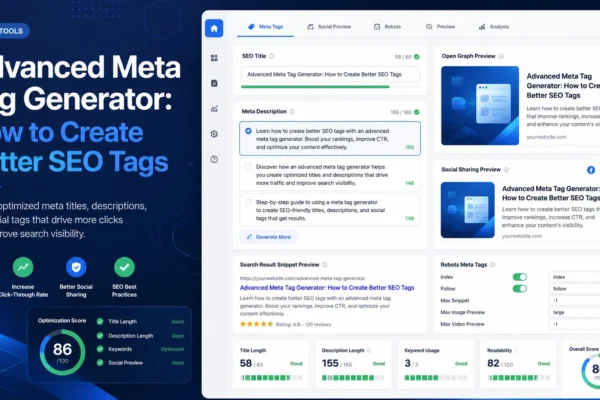Click the Social Sharing Preview info icon
The image size is (600, 400).
pos(506,170)
